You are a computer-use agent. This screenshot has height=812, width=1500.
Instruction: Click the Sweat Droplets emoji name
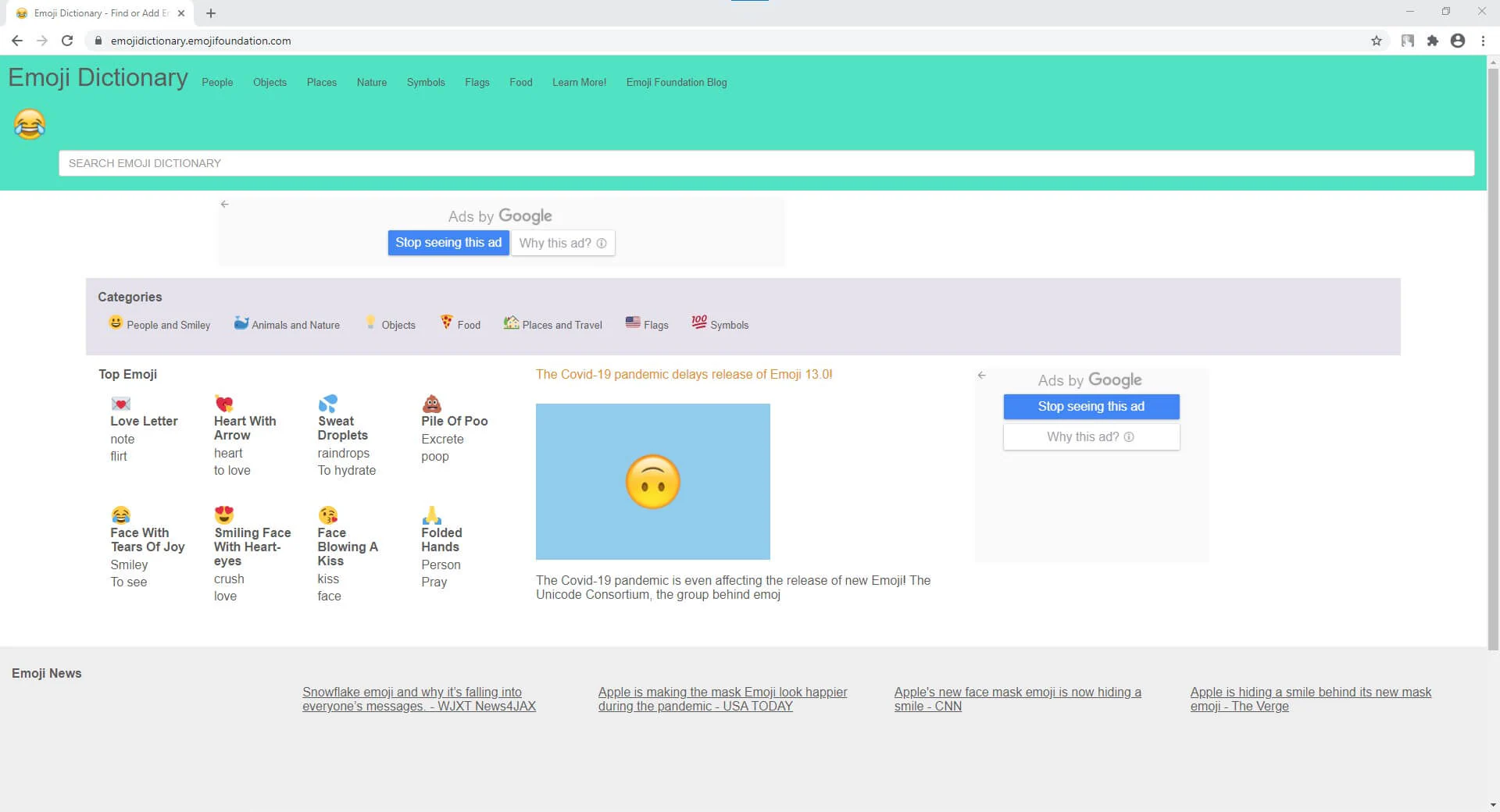(x=343, y=428)
